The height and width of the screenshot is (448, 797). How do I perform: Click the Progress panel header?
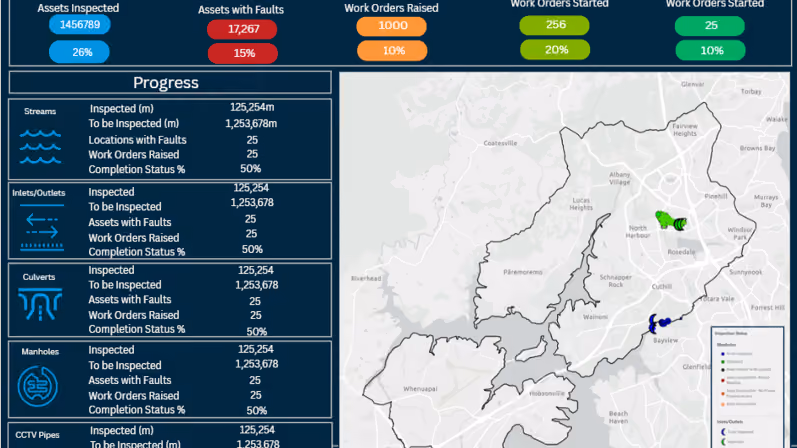click(170, 83)
